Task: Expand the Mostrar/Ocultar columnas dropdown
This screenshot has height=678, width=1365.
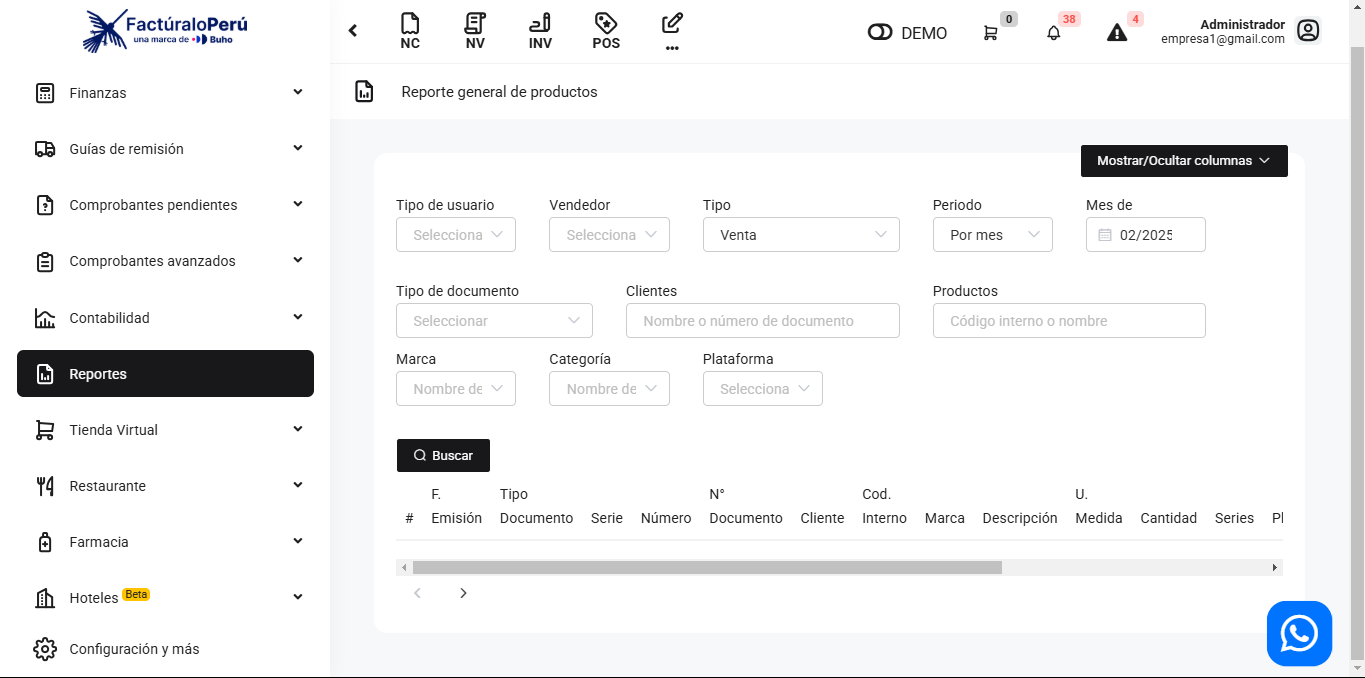Action: pyautogui.click(x=1183, y=161)
